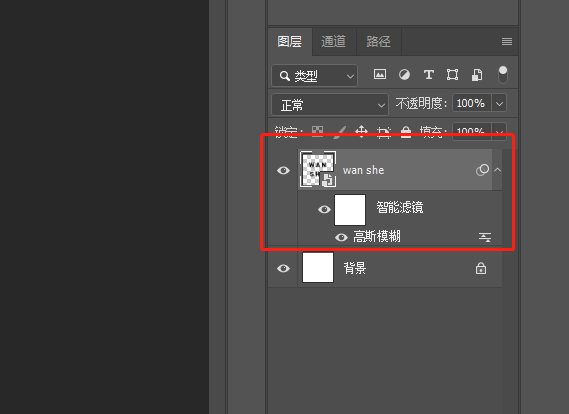Select the 智能滤镜 filter mask thumbnail
Screen dimensions: 569x414
pyautogui.click(x=350, y=210)
